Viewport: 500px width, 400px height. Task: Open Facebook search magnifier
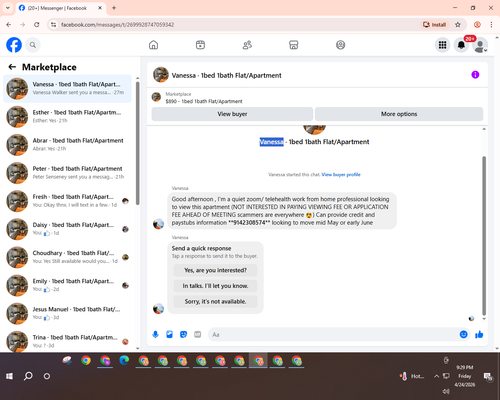pyautogui.click(x=33, y=45)
